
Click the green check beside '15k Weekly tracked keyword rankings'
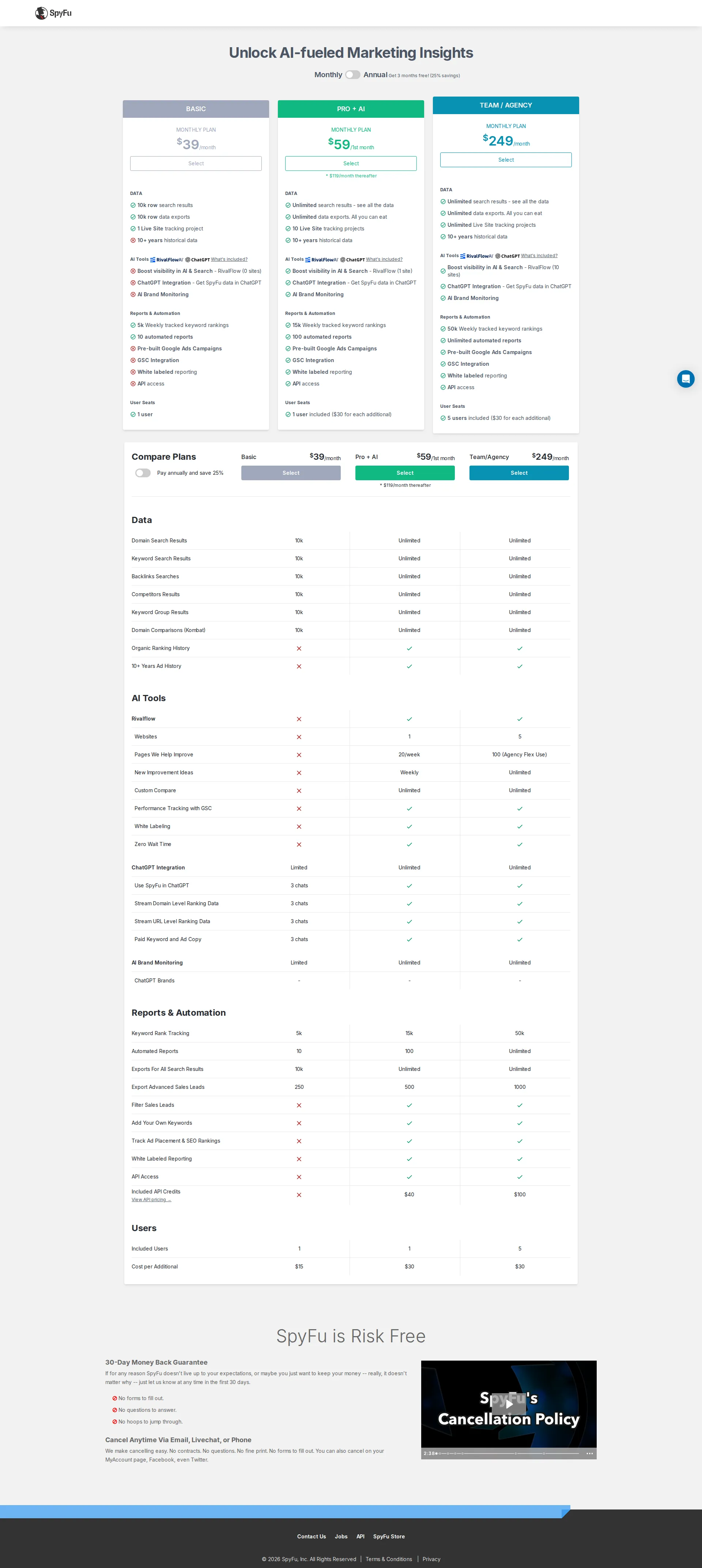point(288,325)
